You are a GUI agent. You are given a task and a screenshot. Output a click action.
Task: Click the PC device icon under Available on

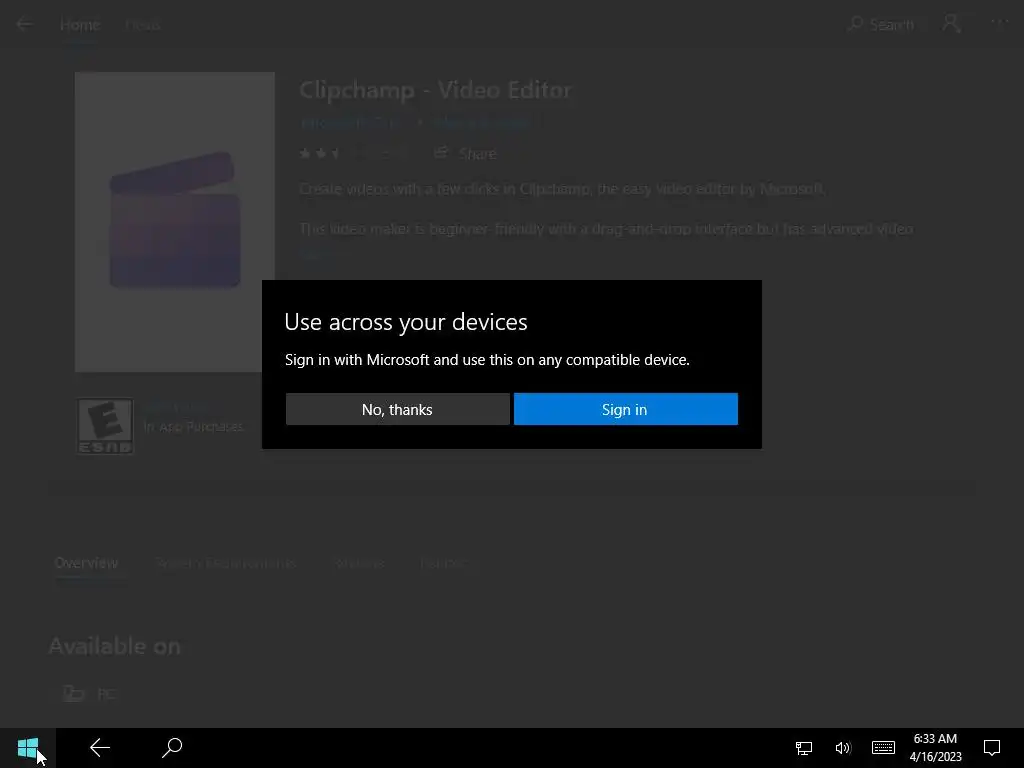click(74, 693)
